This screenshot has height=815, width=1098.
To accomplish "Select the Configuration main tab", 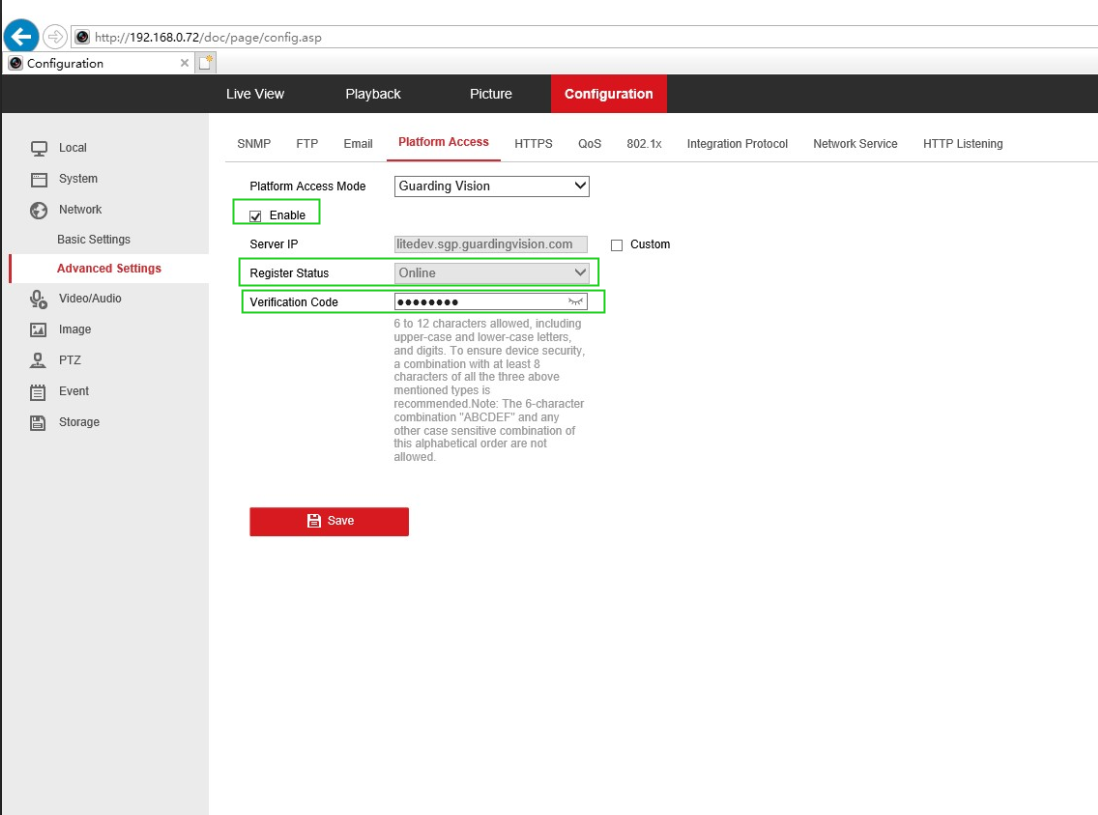I will [609, 94].
